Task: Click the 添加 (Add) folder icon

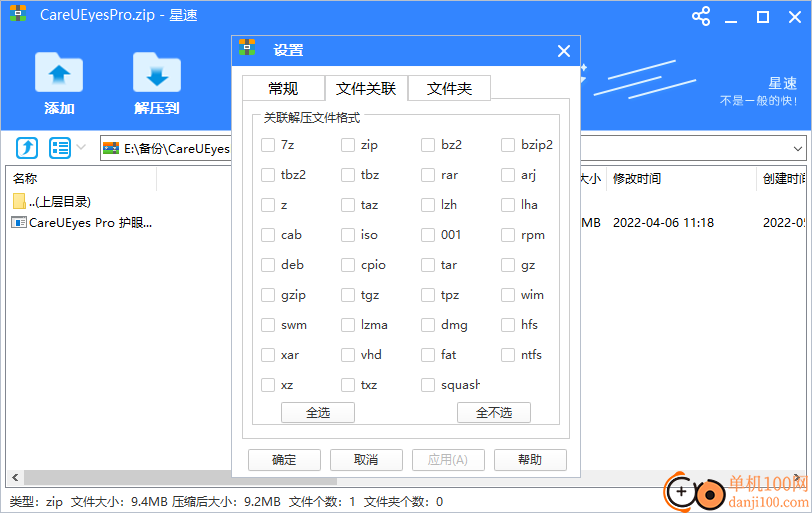Action: pos(59,74)
